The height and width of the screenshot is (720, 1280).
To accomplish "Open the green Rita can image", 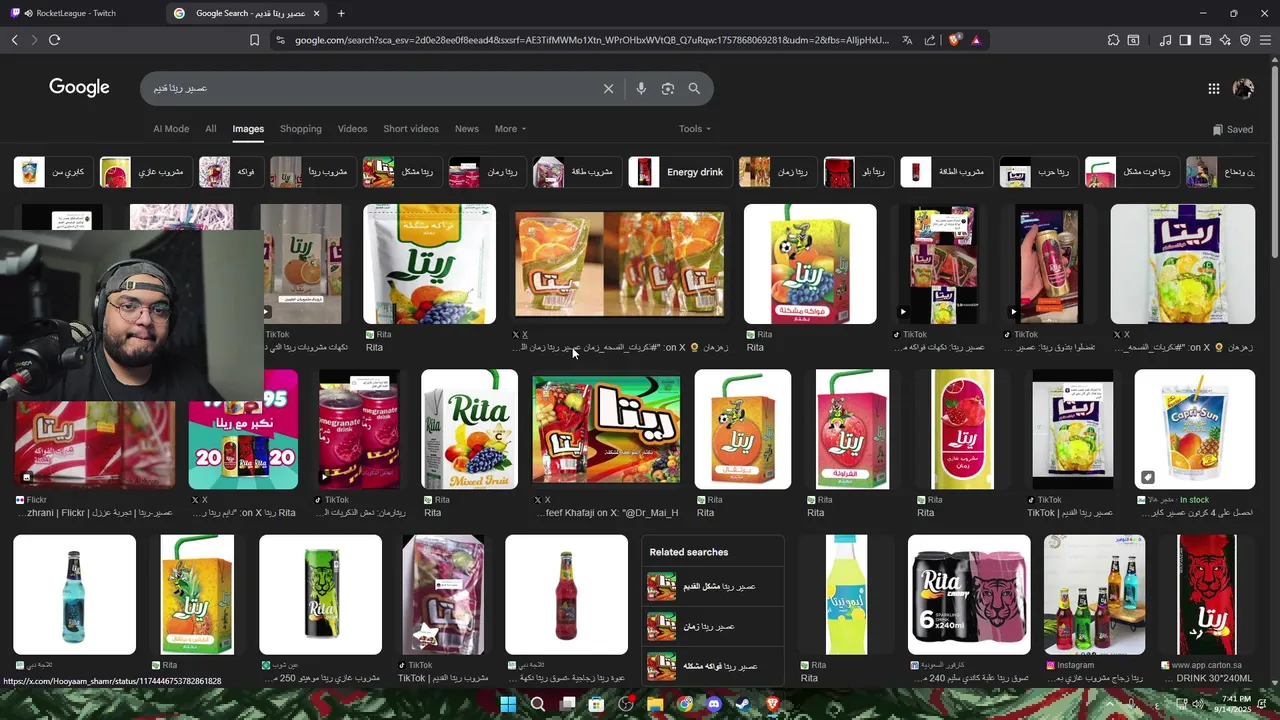I will click(x=320, y=595).
